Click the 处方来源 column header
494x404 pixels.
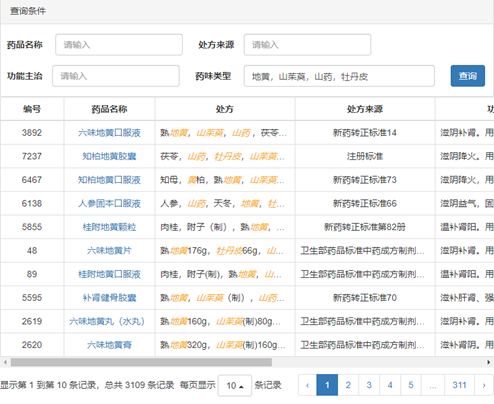tap(365, 109)
